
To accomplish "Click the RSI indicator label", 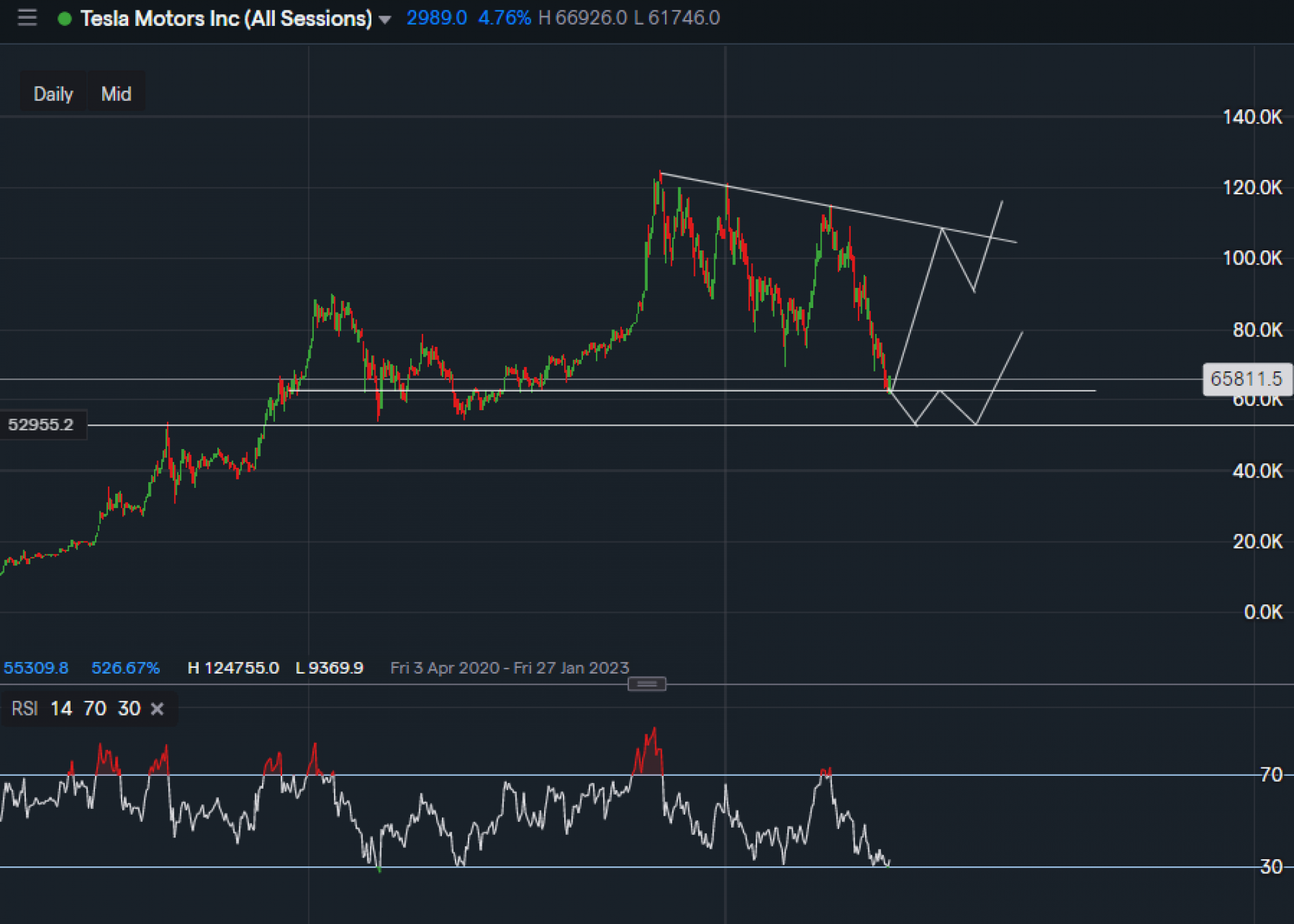I will (x=25, y=709).
